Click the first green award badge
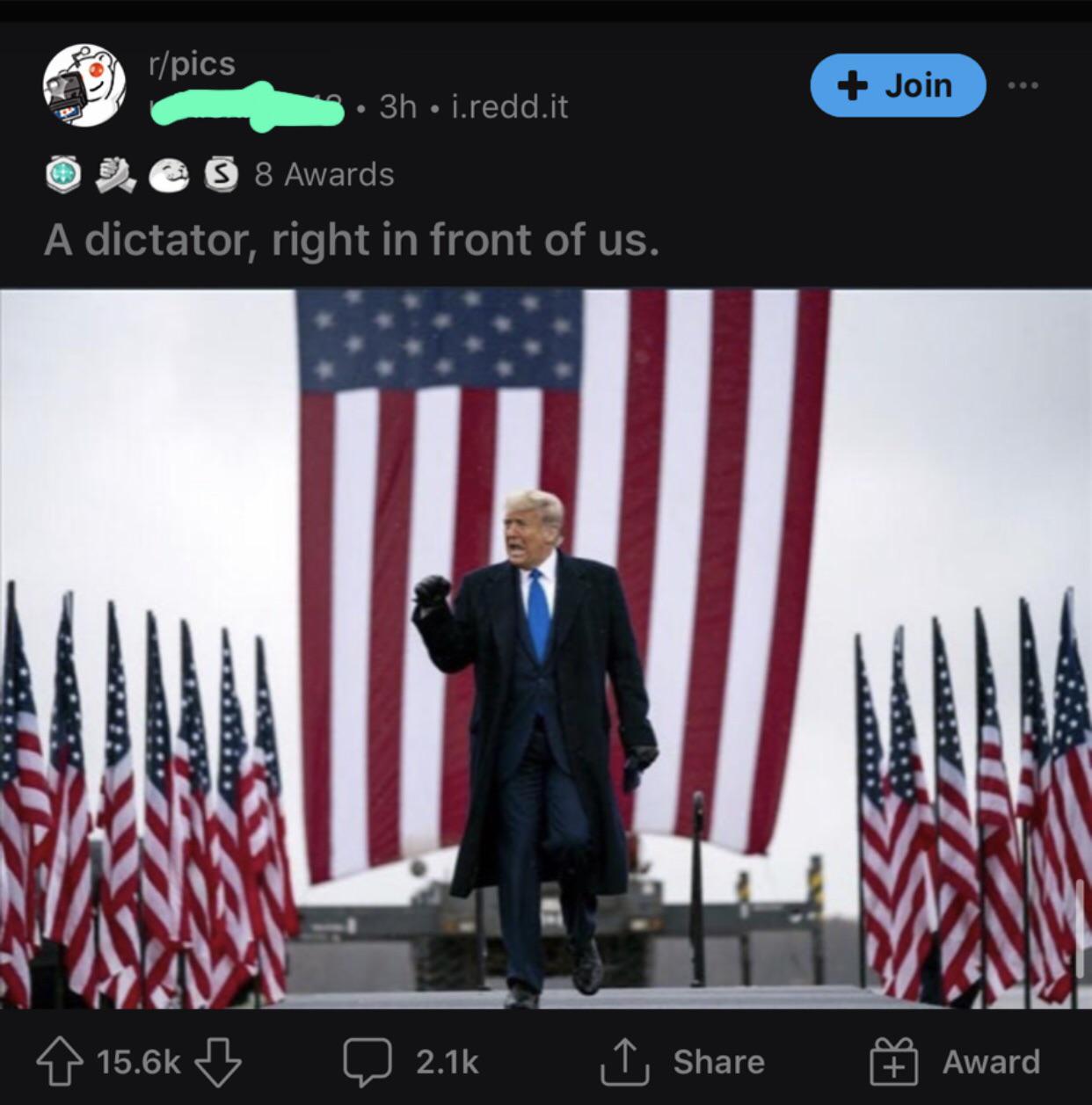The image size is (1092, 1105). [x=63, y=175]
